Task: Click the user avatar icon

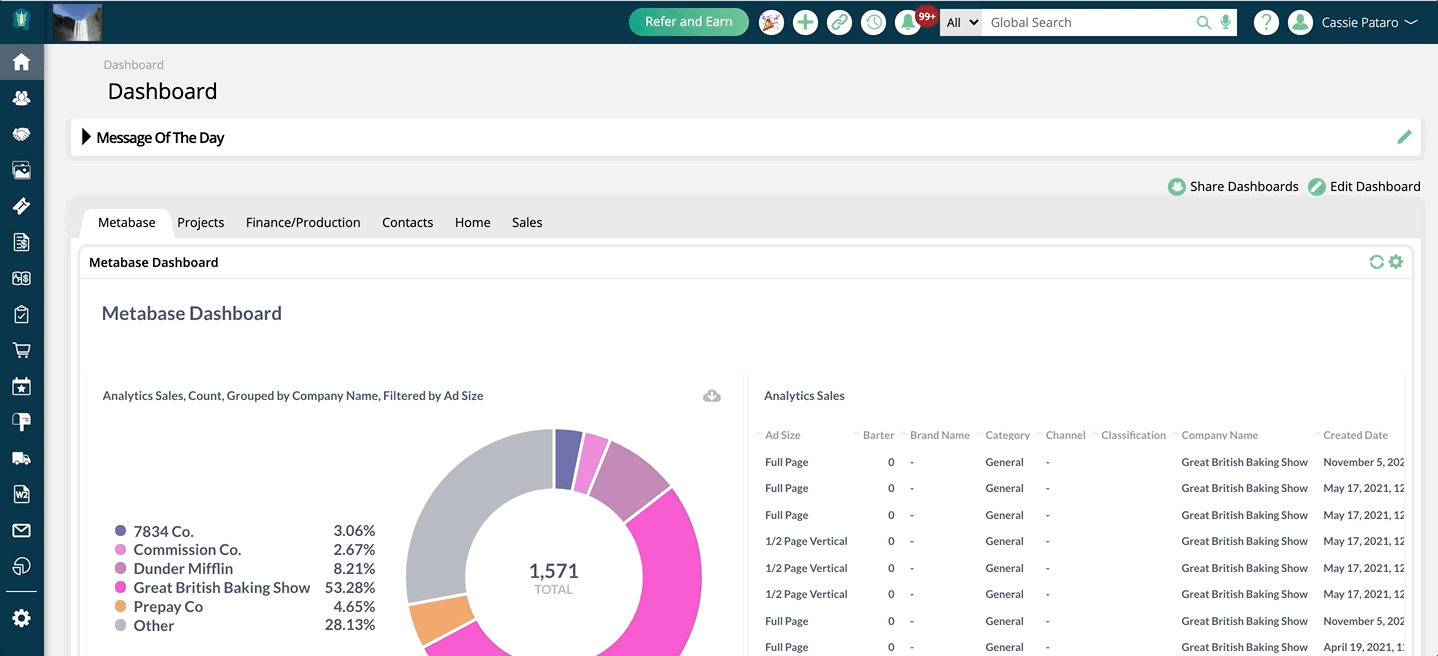Action: 1300,22
